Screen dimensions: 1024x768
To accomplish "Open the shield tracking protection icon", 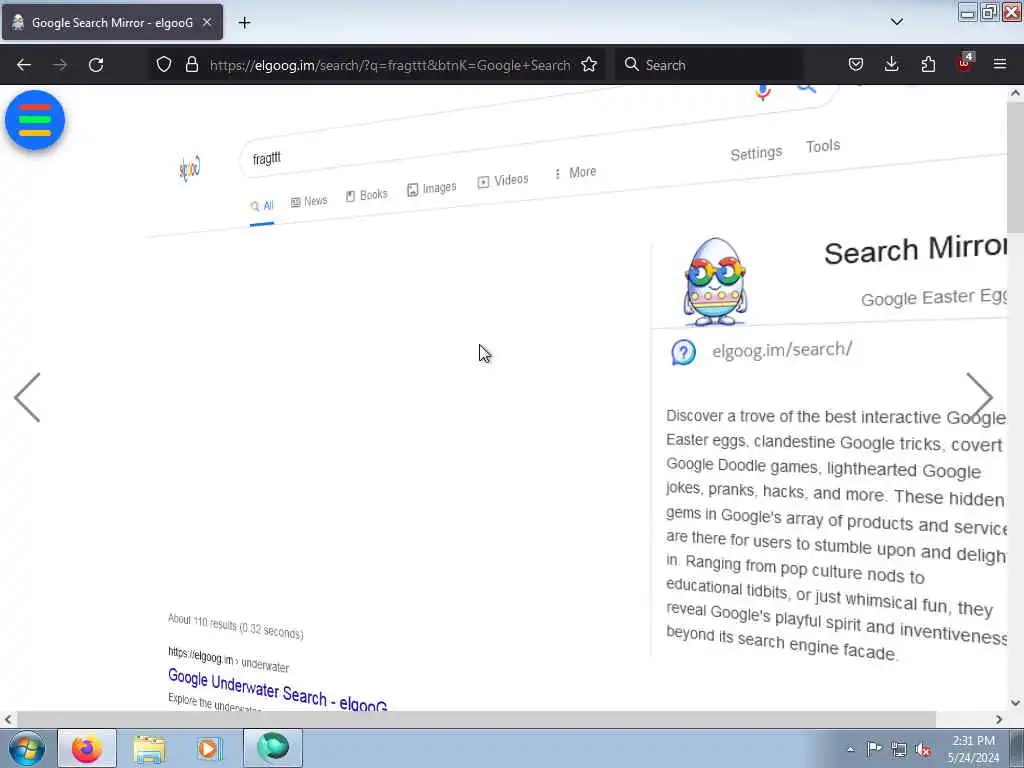I will pos(164,64).
